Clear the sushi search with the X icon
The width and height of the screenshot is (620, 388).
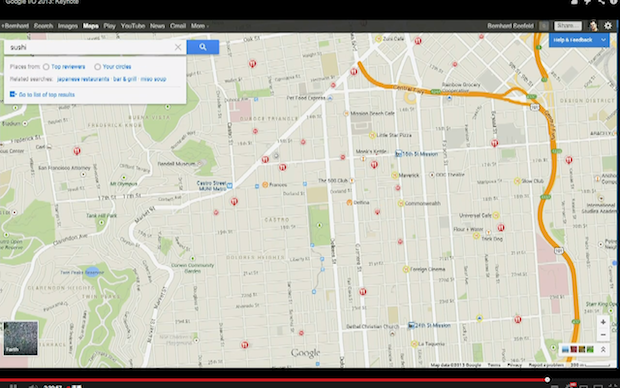178,47
